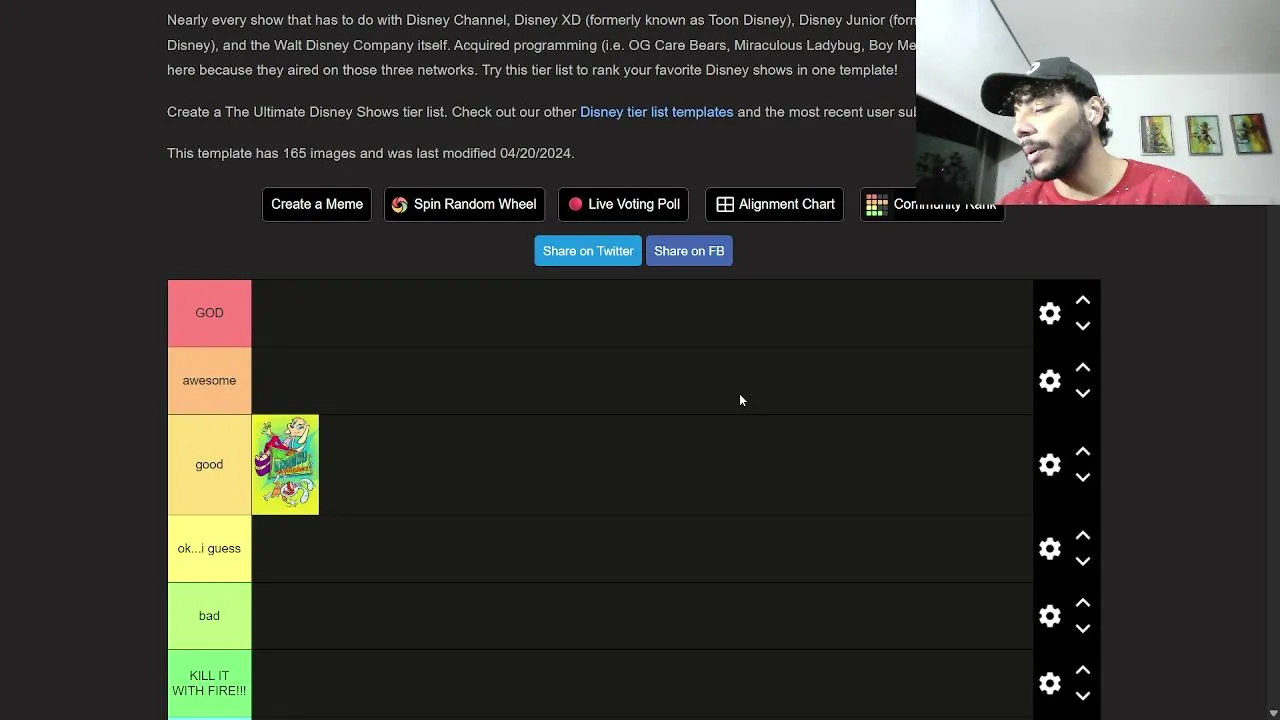Share the tier list on Twitter
This screenshot has height=720, width=1280.
(588, 251)
